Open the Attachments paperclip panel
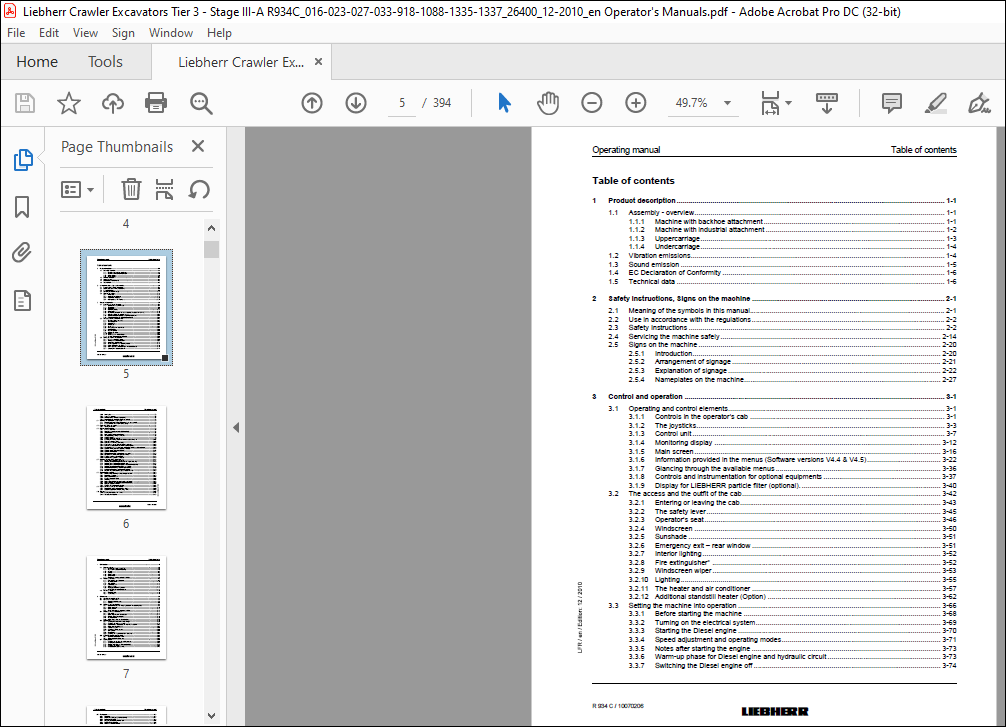This screenshot has height=727, width=1006. click(x=22, y=253)
